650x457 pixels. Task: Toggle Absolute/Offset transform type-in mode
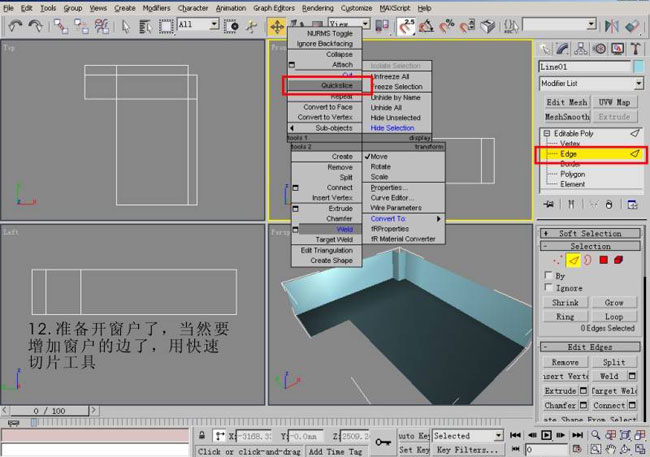click(219, 435)
